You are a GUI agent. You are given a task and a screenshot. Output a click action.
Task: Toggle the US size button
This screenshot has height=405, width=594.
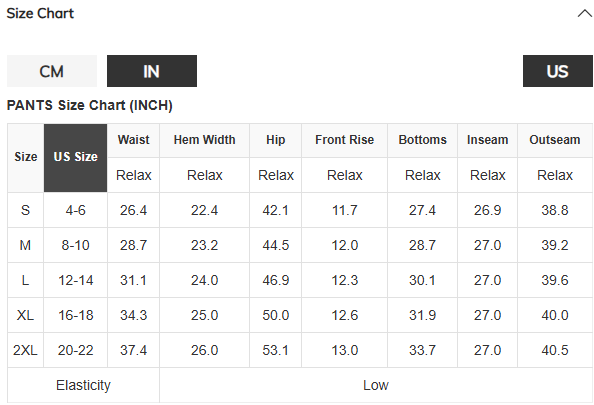click(x=558, y=71)
